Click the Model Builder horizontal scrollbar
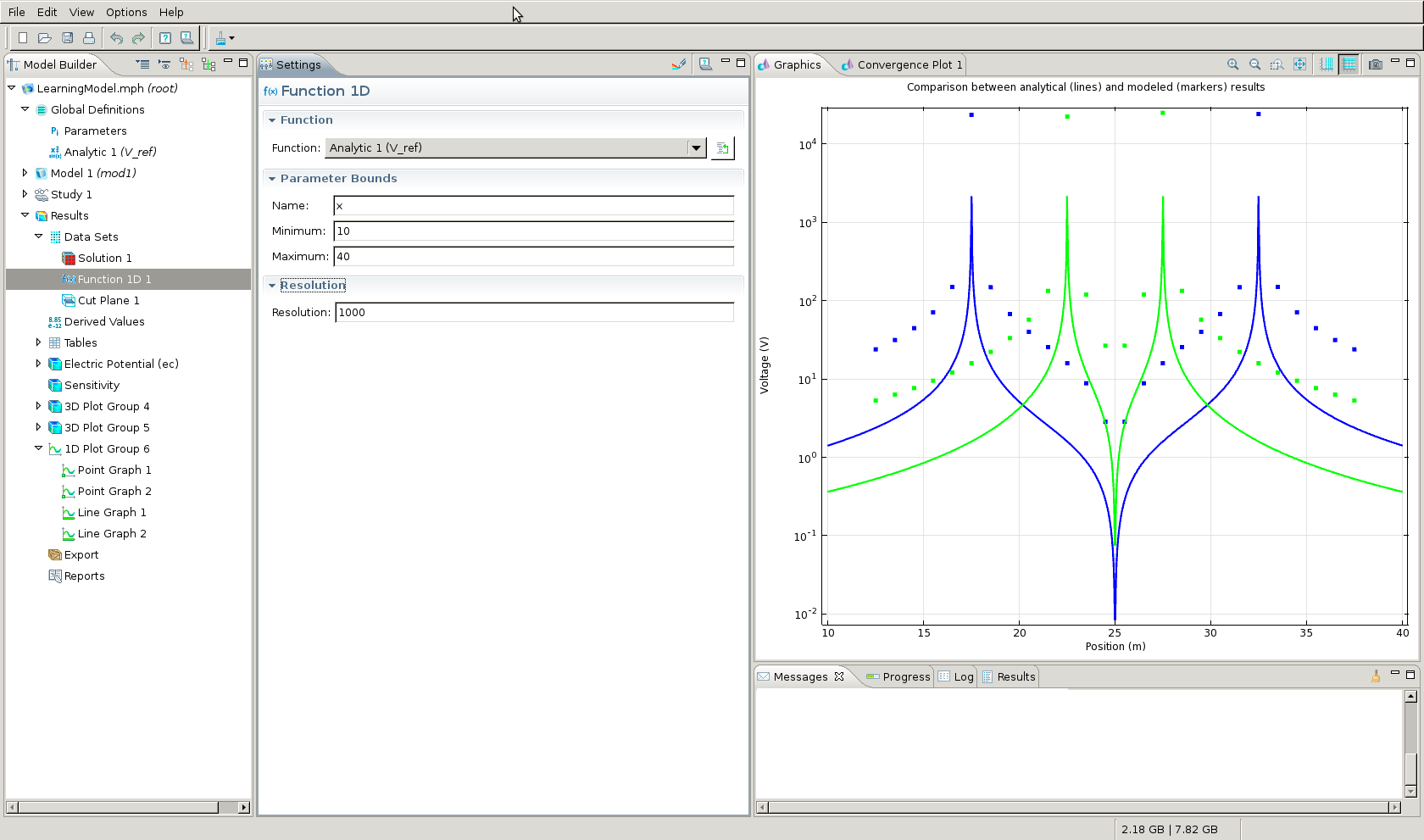Screen dimensions: 1424x840 [x=119, y=807]
